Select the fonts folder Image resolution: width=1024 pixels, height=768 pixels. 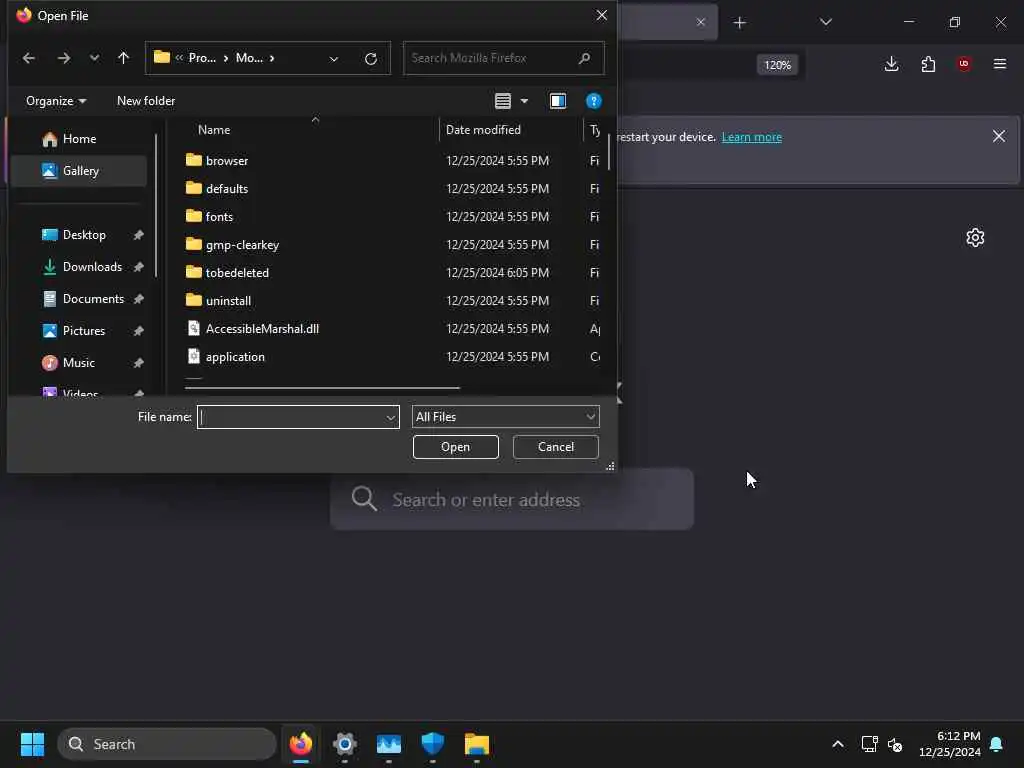pos(219,217)
